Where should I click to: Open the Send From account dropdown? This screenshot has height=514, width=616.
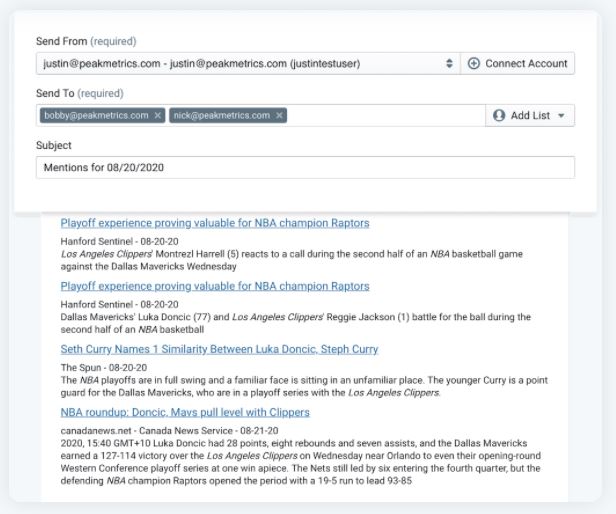pyautogui.click(x=248, y=63)
